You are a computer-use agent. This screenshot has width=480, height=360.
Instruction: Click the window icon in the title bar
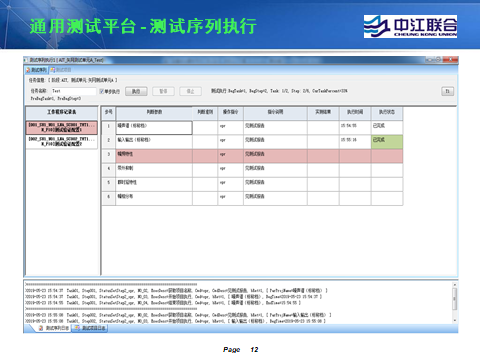click(x=26, y=60)
